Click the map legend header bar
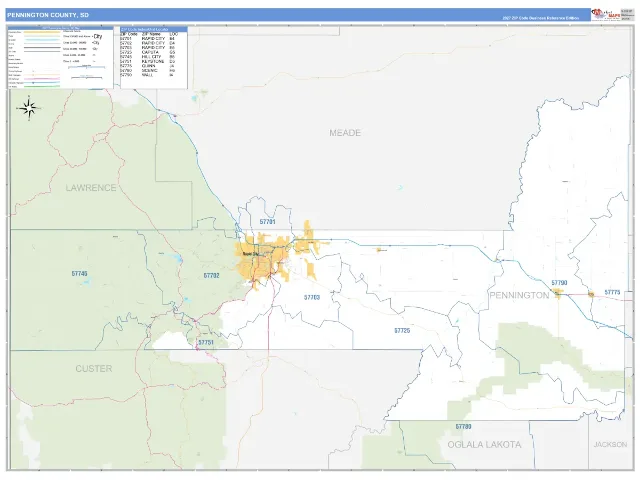The height and width of the screenshot is (480, 640). pyautogui.click(x=60, y=28)
